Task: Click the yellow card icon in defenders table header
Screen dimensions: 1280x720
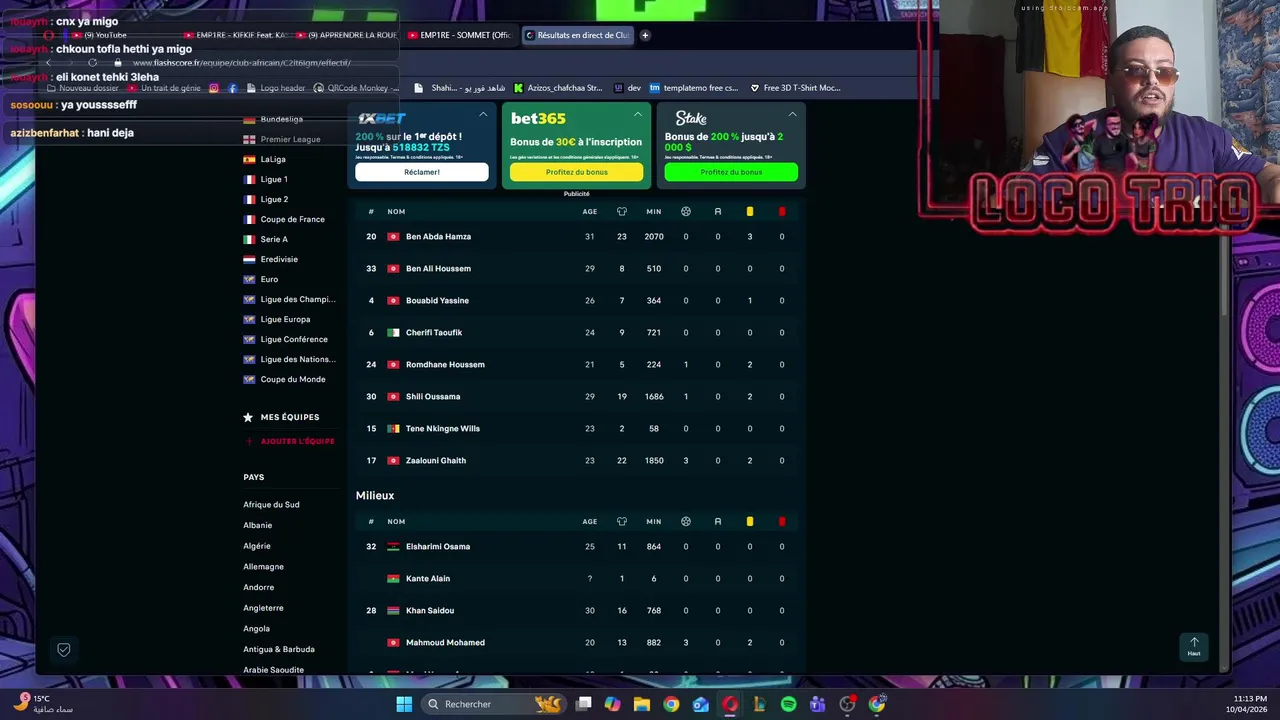Action: (750, 212)
